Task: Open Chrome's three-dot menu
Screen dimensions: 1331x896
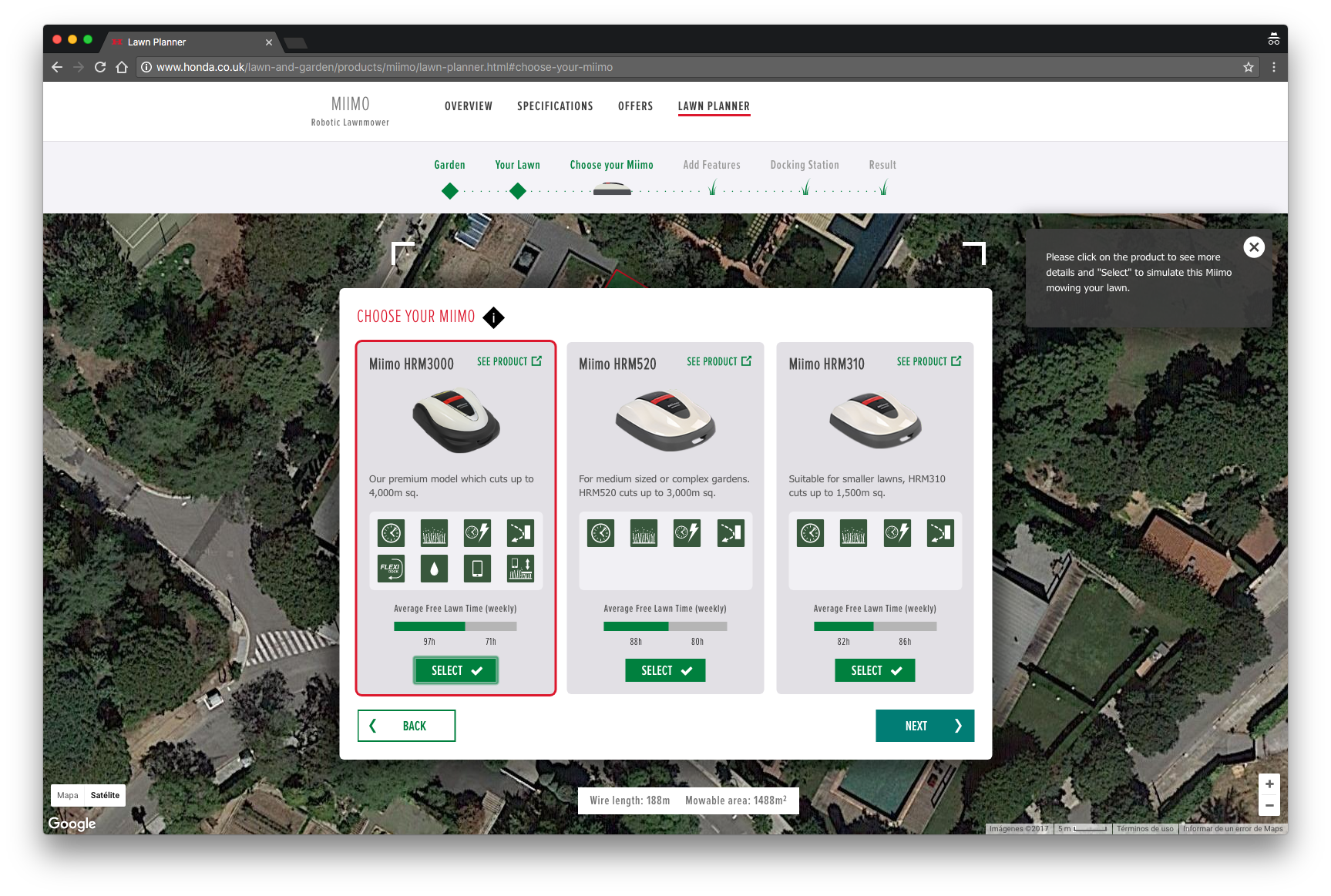Action: [x=1274, y=68]
